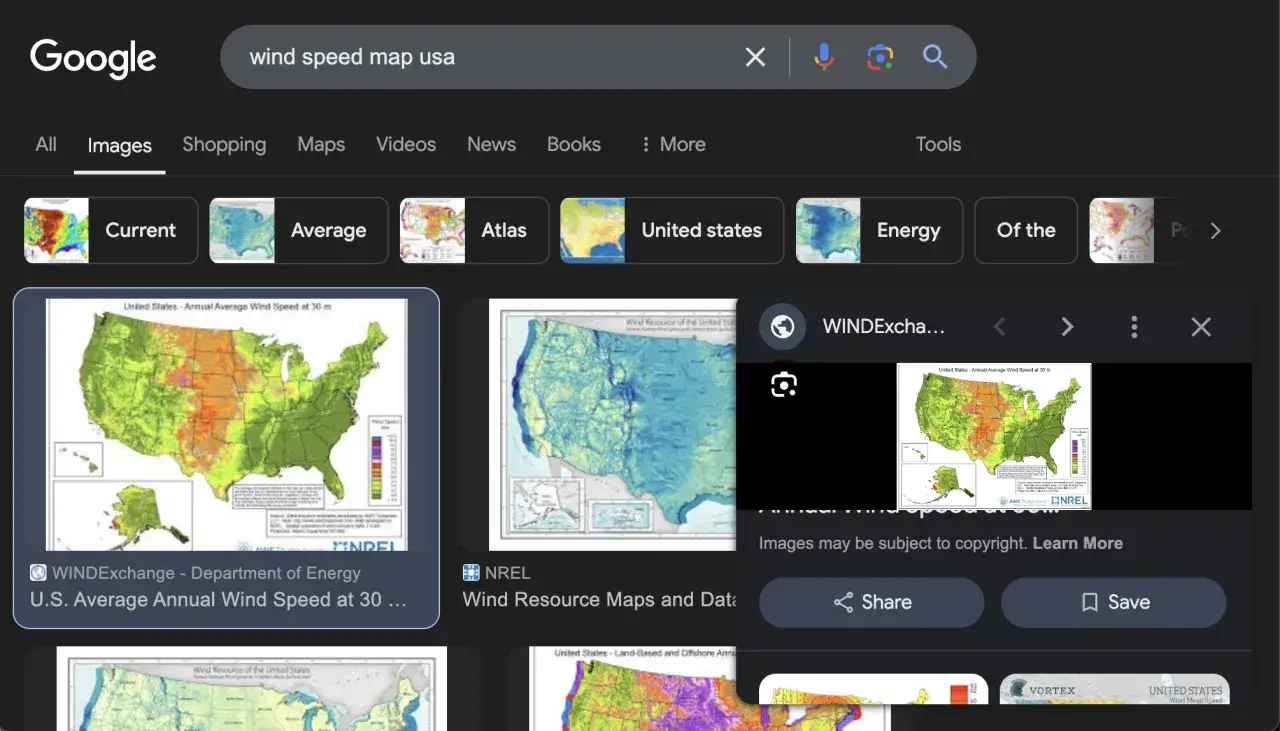Screen dimensions: 1280x731
Task: Click the WINDExchange globe site icon
Action: [x=783, y=326]
